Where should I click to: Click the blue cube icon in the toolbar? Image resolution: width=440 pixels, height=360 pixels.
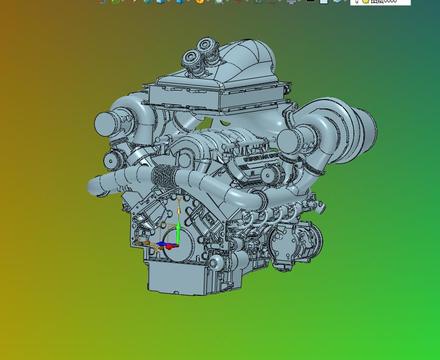click(161, 1)
